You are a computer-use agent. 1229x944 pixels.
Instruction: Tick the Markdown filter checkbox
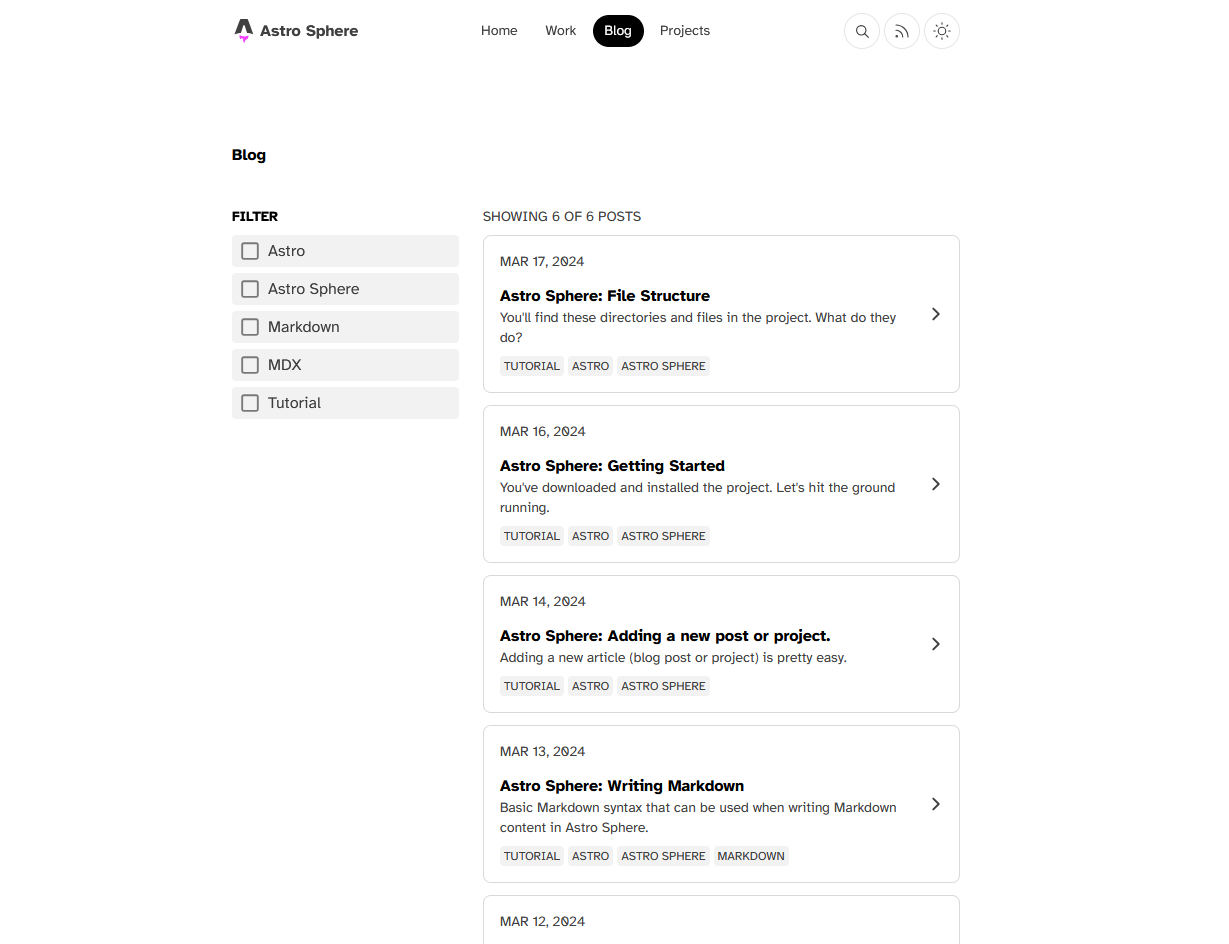250,327
